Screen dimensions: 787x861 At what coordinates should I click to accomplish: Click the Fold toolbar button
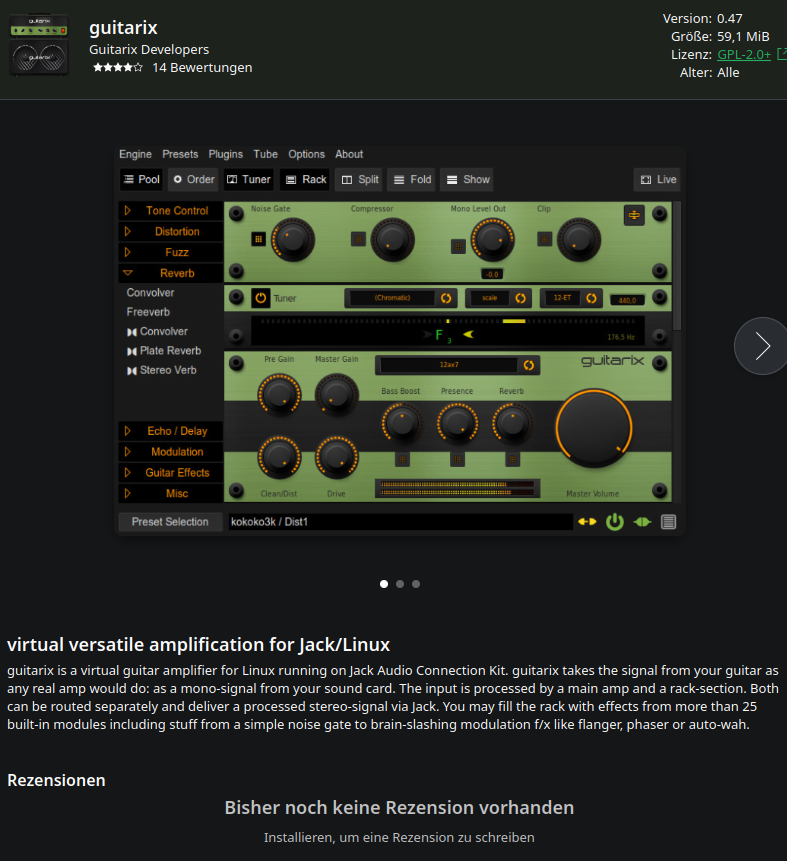pyautogui.click(x=412, y=180)
